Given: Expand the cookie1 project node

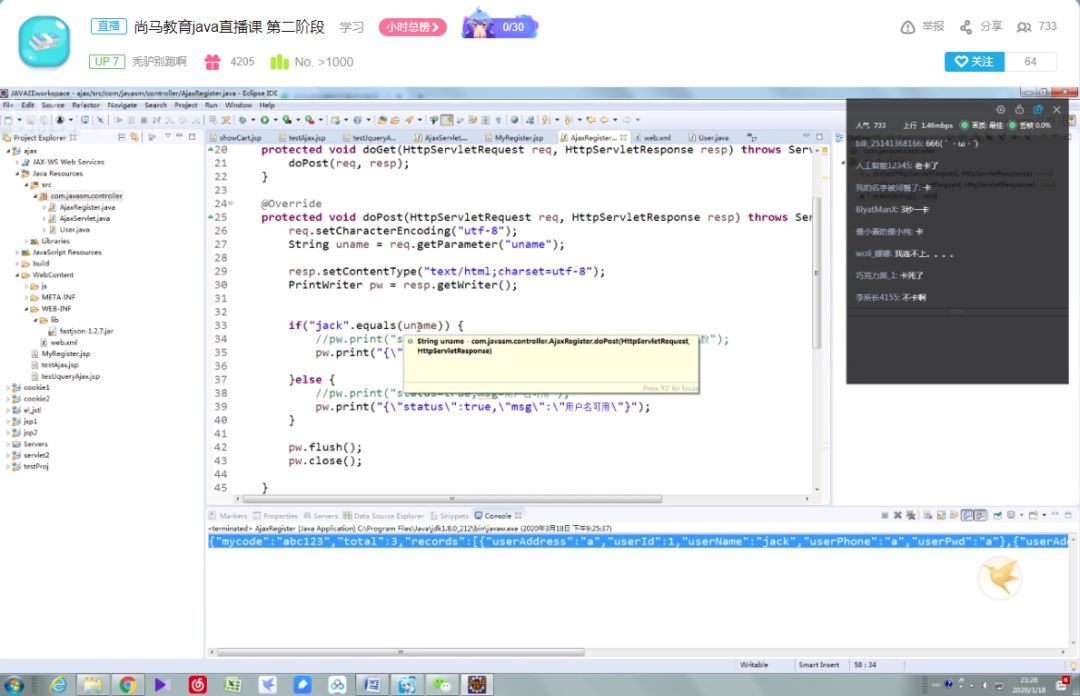Looking at the screenshot, I should point(8,388).
